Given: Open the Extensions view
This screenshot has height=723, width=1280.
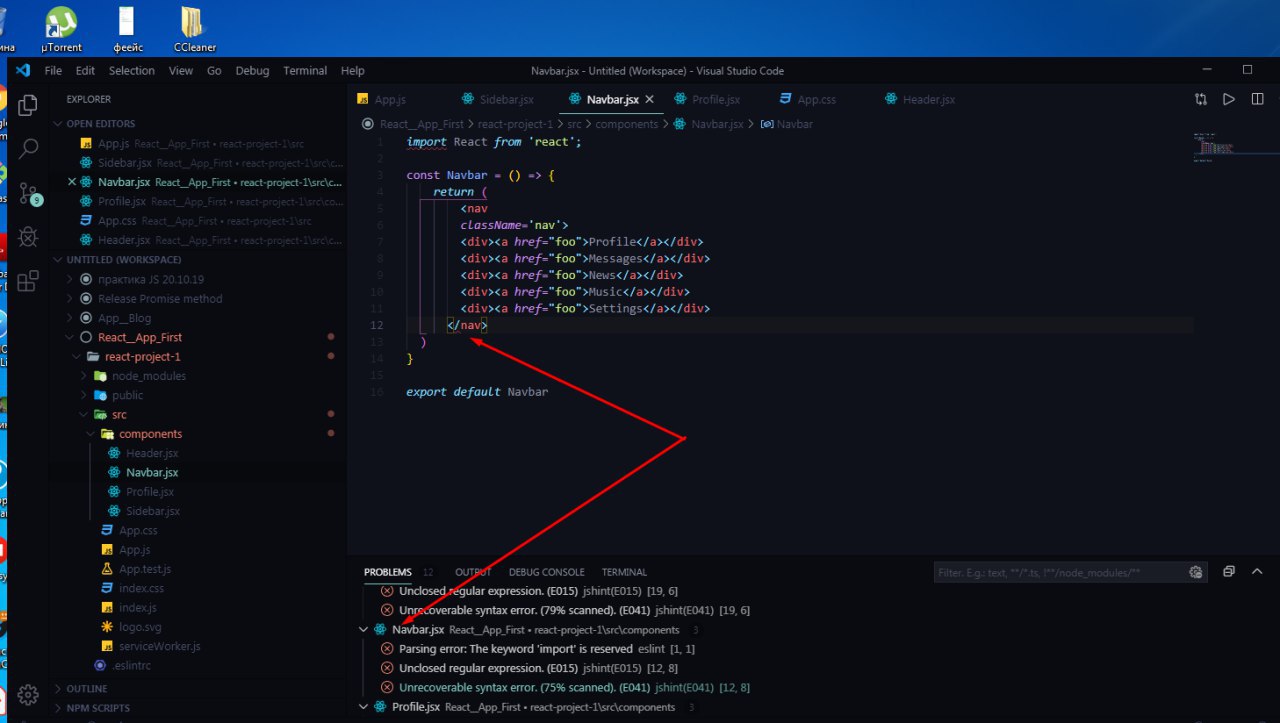Looking at the screenshot, I should tap(28, 281).
